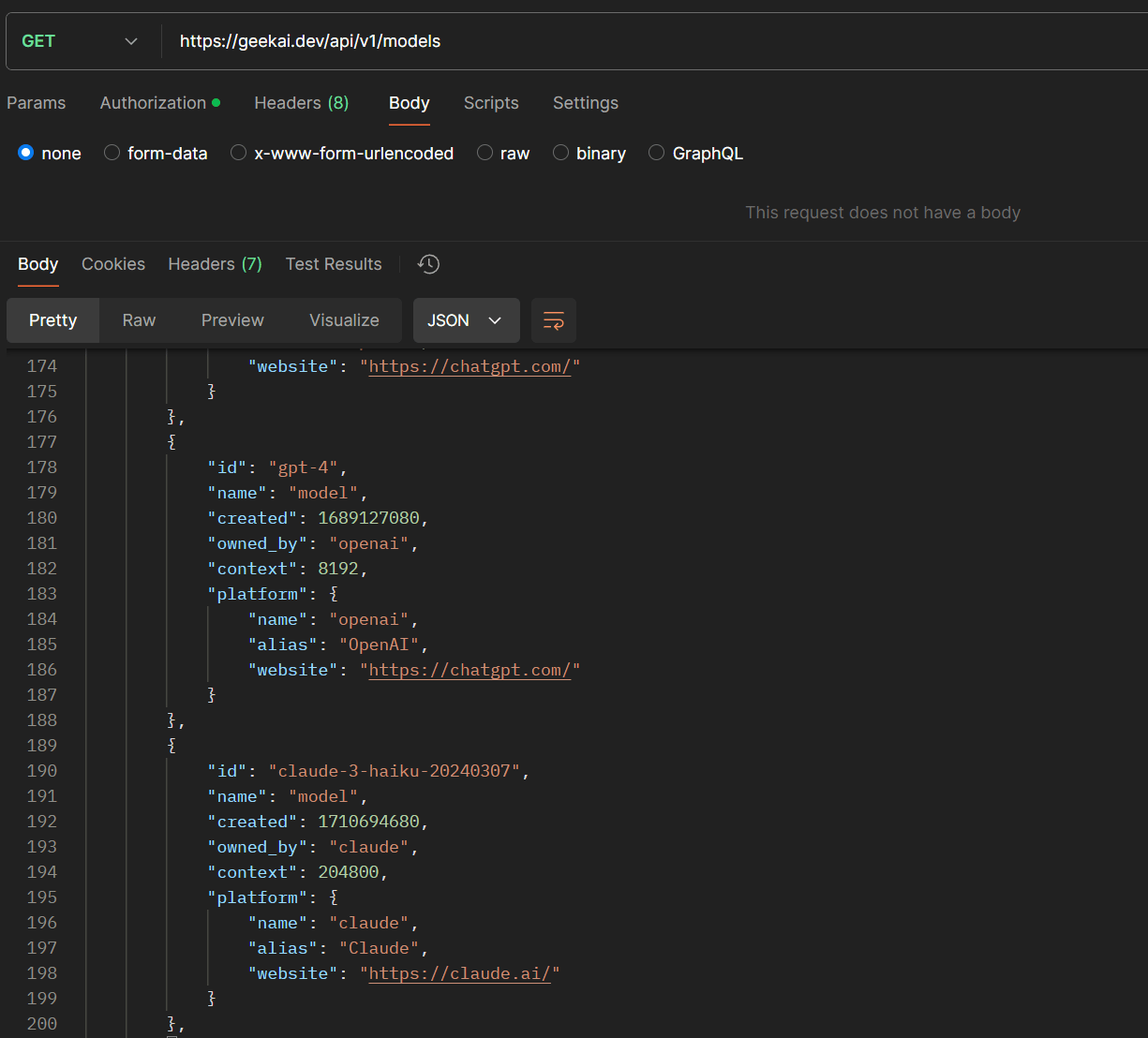Open the Test Results tab
Image resolution: width=1148 pixels, height=1038 pixels.
334,264
